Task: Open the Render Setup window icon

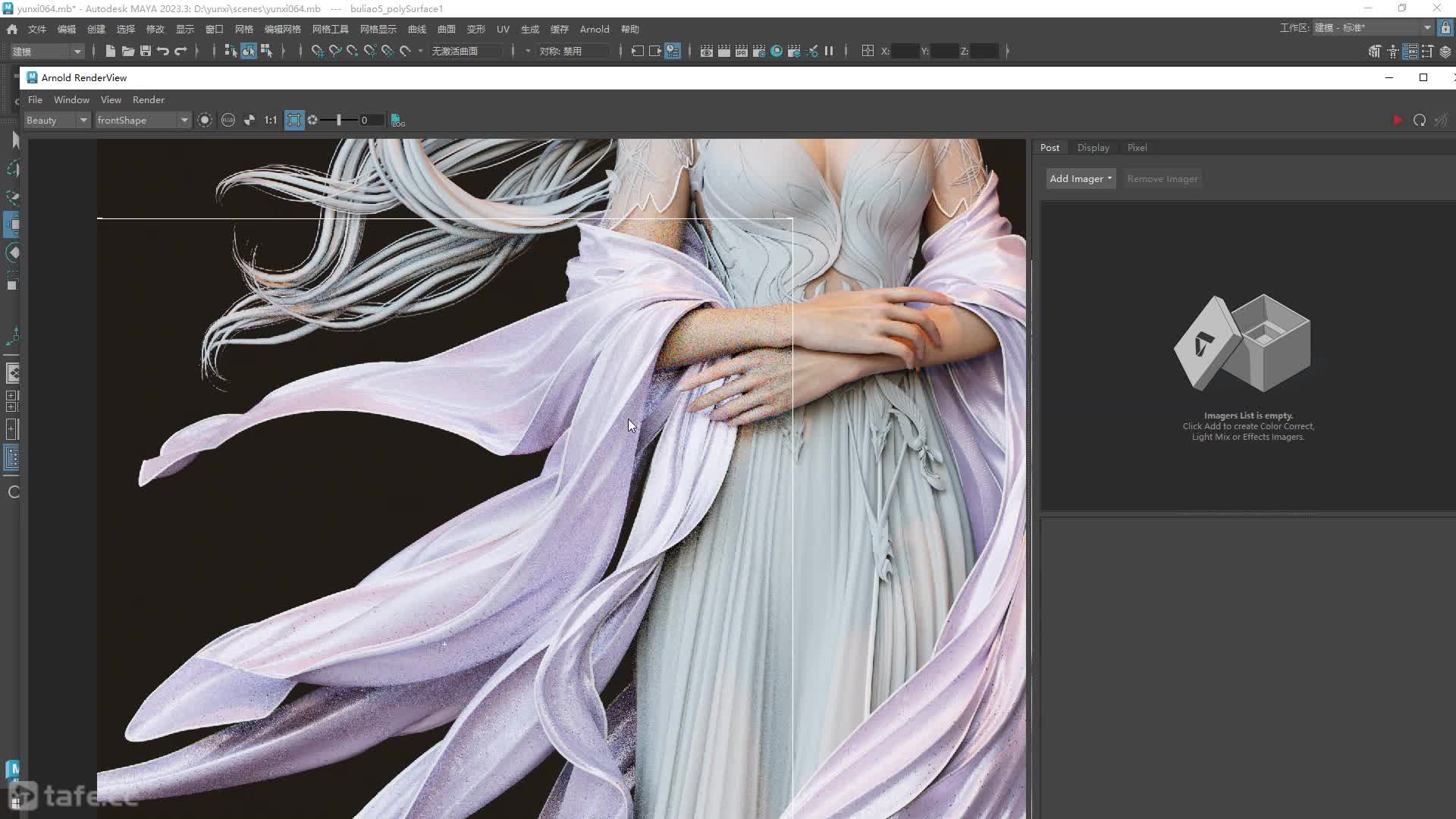Action: coord(794,51)
